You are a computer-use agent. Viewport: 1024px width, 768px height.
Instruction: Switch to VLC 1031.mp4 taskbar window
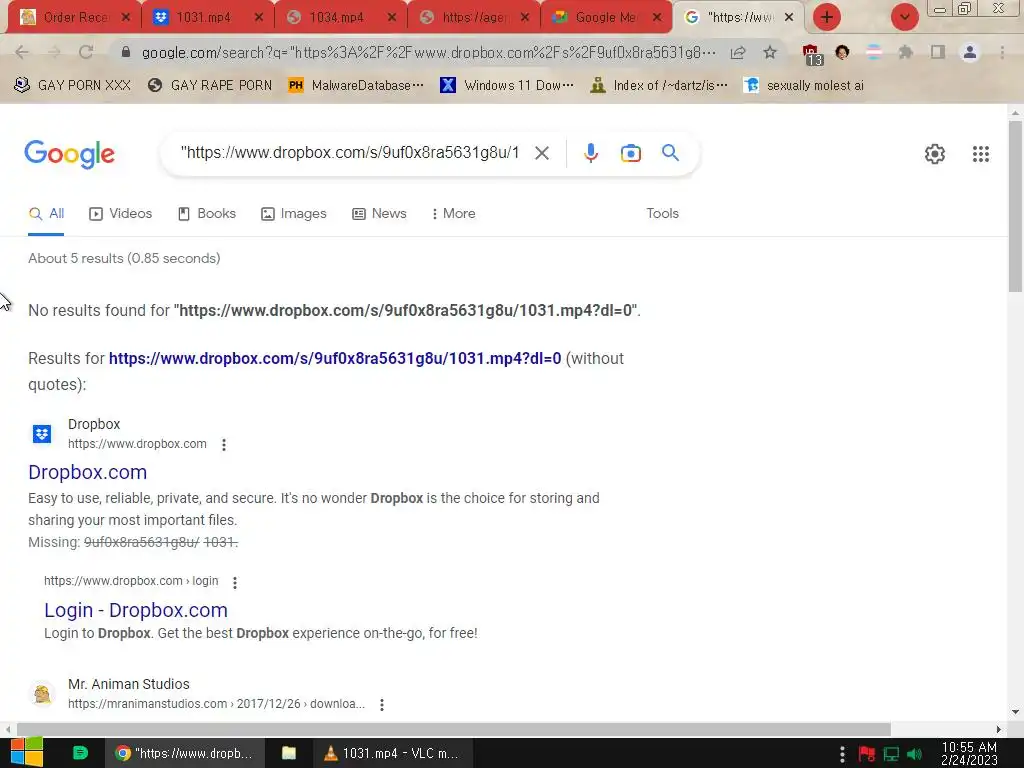393,753
